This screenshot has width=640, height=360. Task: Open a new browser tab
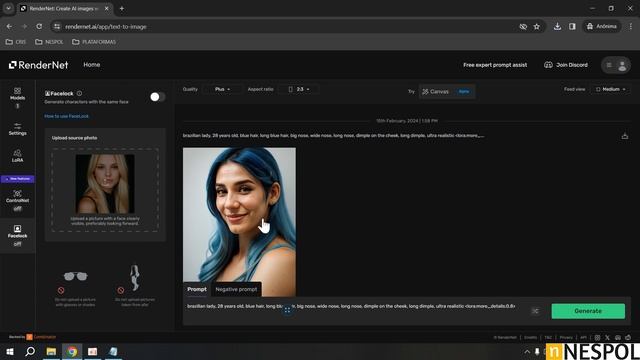click(122, 8)
